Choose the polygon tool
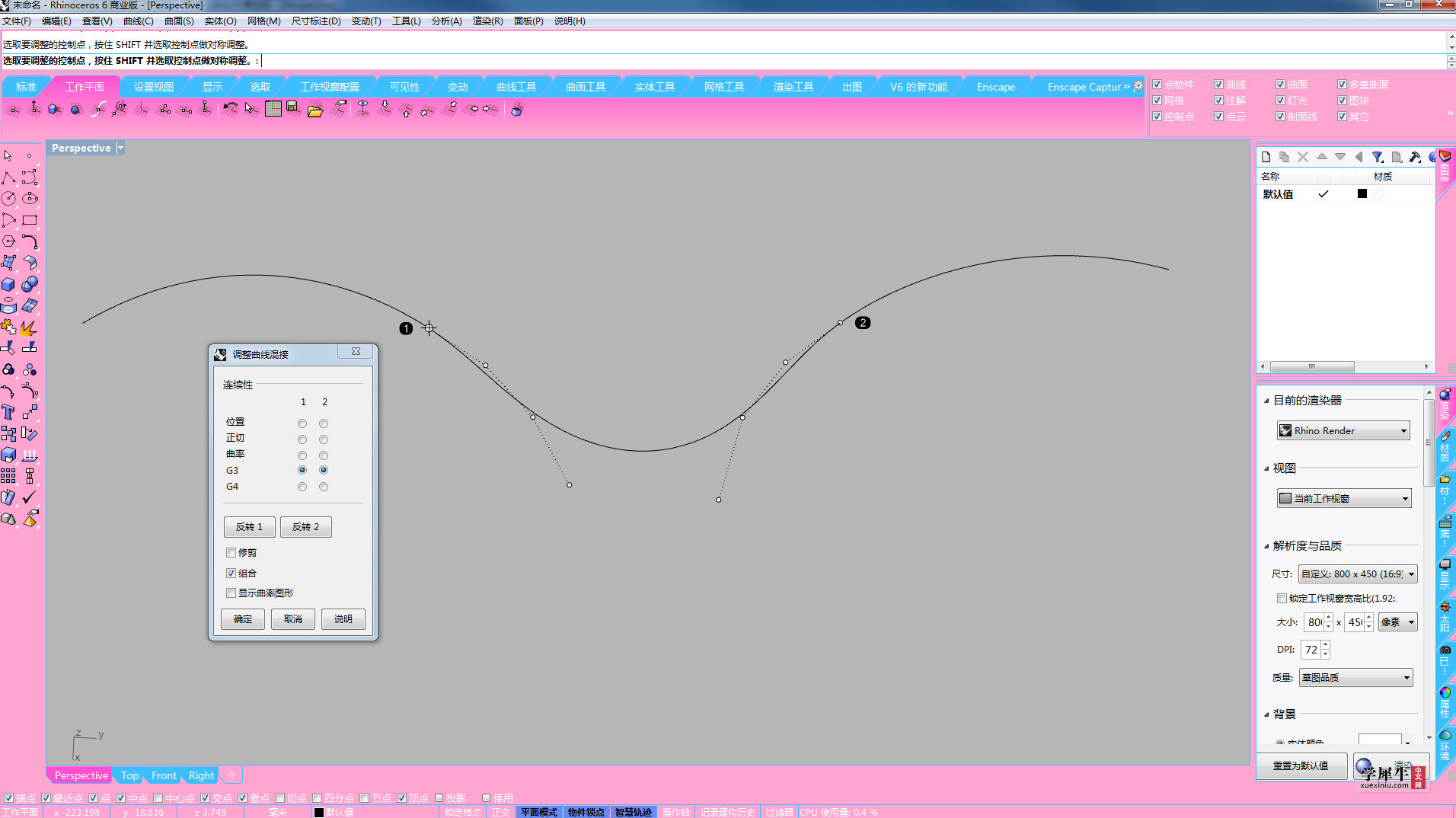 click(8, 241)
